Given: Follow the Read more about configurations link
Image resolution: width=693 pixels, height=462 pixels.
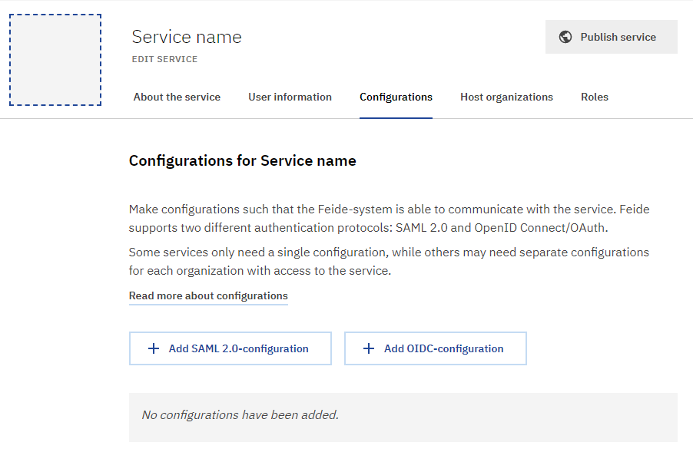Looking at the screenshot, I should pyautogui.click(x=208, y=296).
